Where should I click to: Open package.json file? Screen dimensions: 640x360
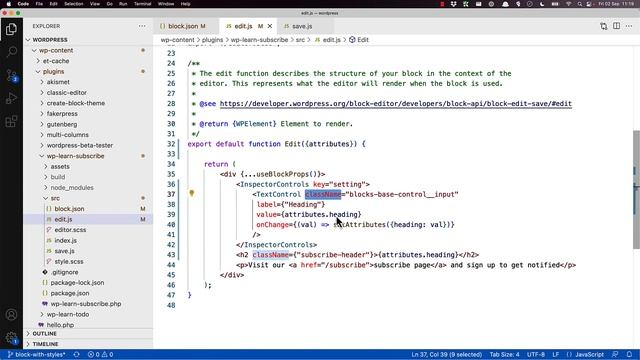click(x=88, y=293)
